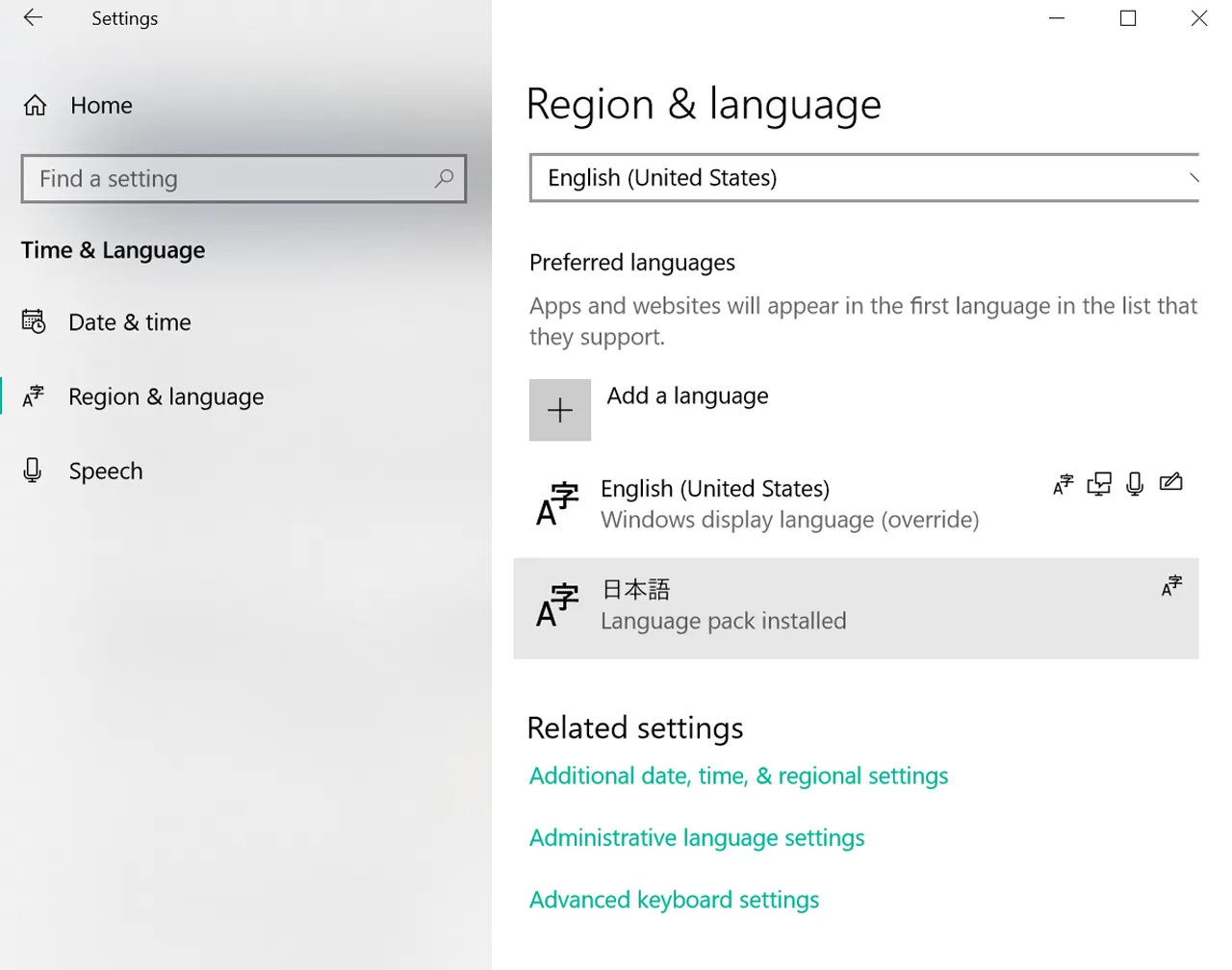Screen dimensions: 1232x970
Task: Click the back arrow in Settings
Action: 32,17
